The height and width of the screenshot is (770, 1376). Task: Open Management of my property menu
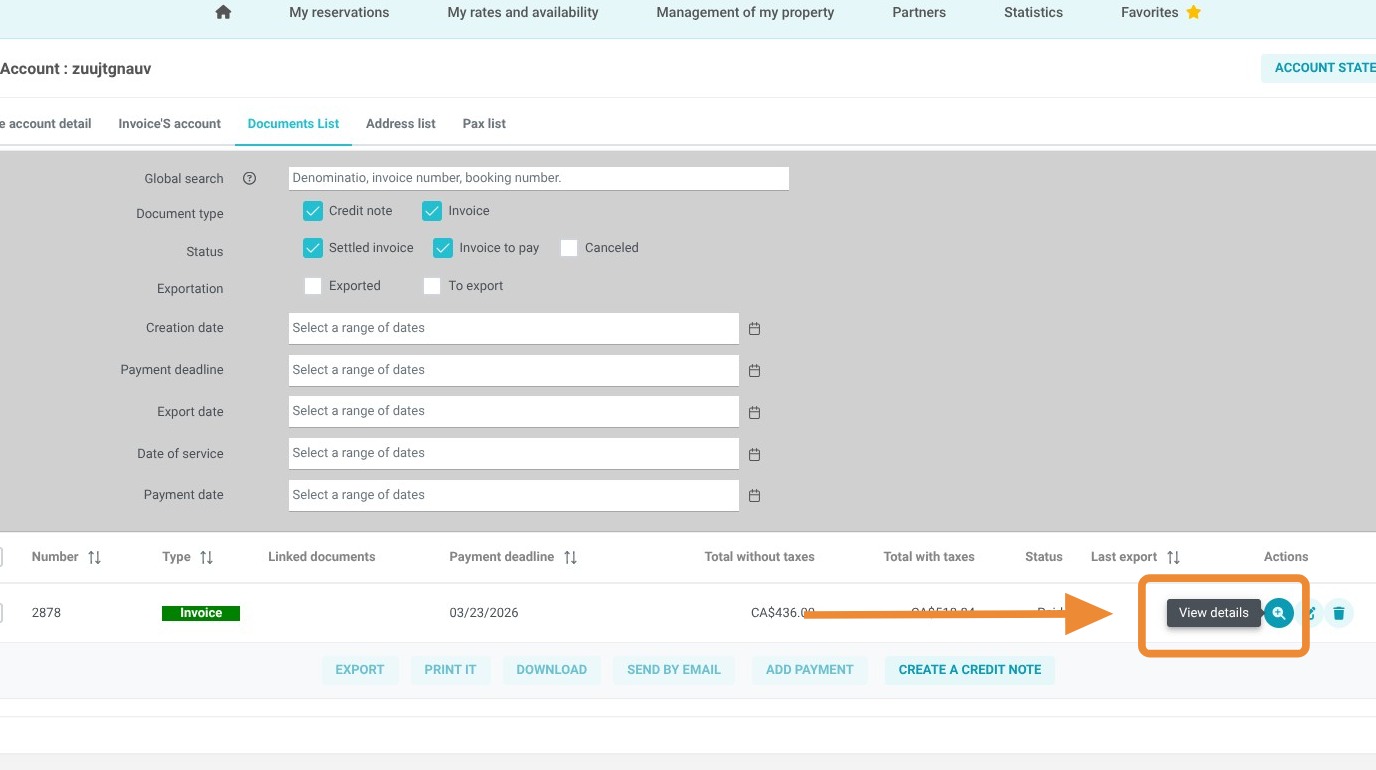(745, 12)
